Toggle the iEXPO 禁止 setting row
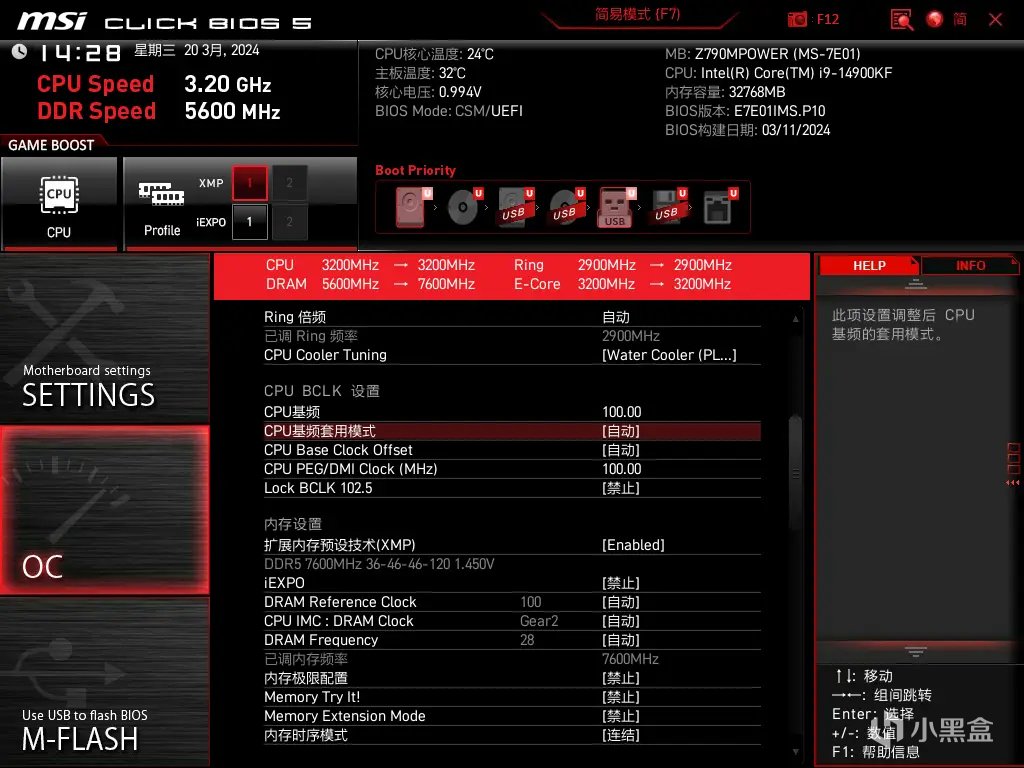Viewport: 1024px width, 768px height. (x=512, y=582)
